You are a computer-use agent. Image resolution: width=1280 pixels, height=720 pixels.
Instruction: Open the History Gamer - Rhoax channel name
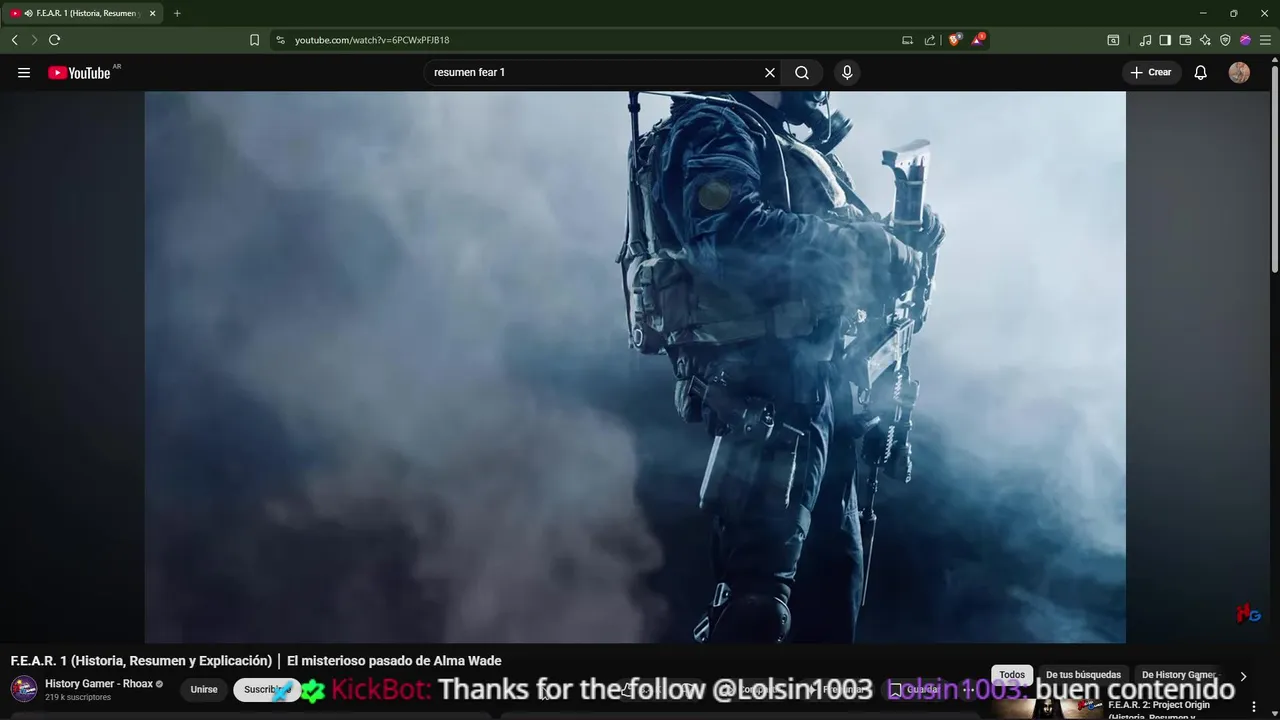point(99,684)
